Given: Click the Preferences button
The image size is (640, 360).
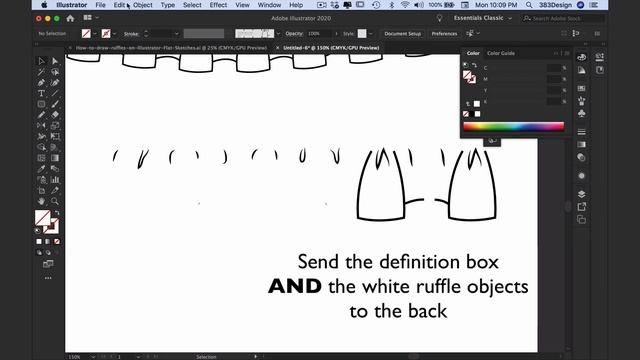Looking at the screenshot, I should [x=444, y=34].
